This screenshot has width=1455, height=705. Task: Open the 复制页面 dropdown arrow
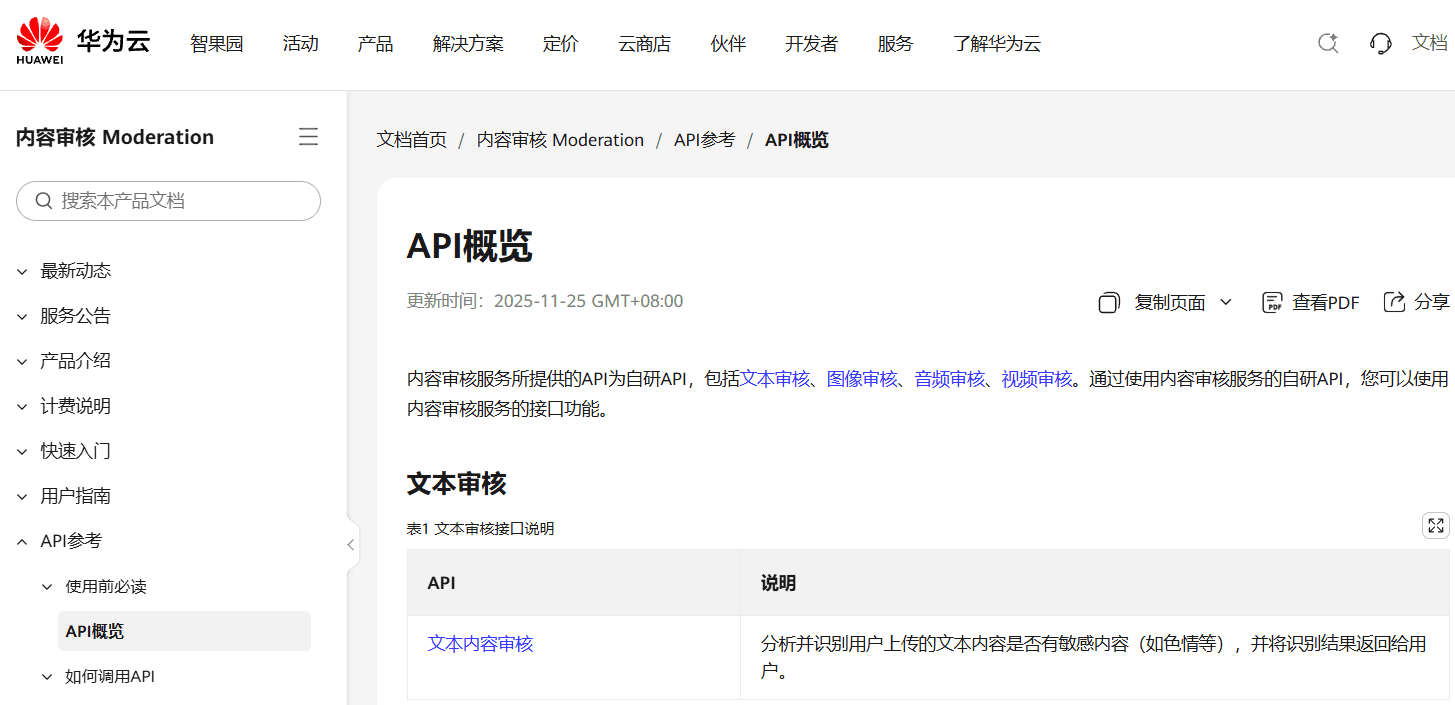click(1226, 302)
